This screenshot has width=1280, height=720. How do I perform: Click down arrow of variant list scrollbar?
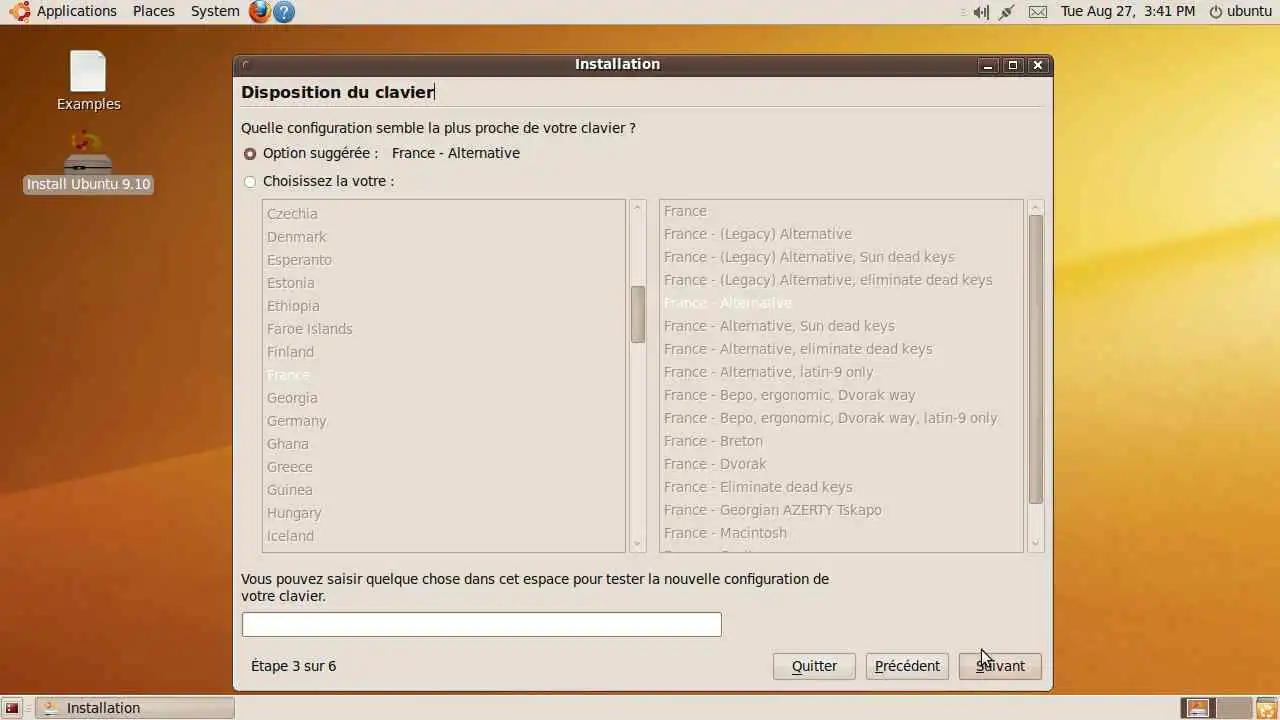point(1036,545)
